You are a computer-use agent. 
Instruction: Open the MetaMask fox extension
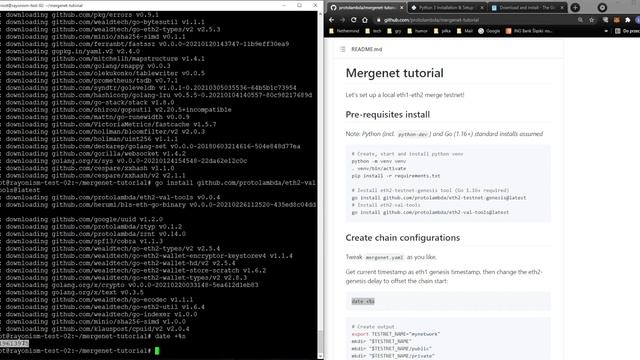tap(616, 20)
